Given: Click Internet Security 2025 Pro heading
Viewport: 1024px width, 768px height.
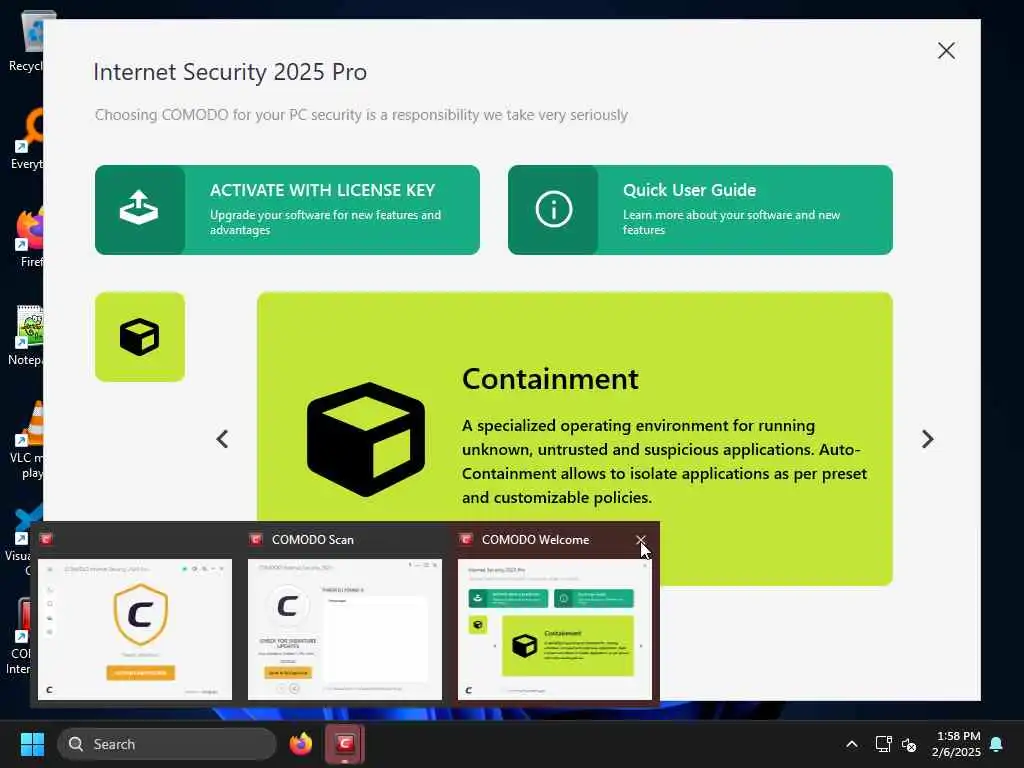Looking at the screenshot, I should coord(230,72).
